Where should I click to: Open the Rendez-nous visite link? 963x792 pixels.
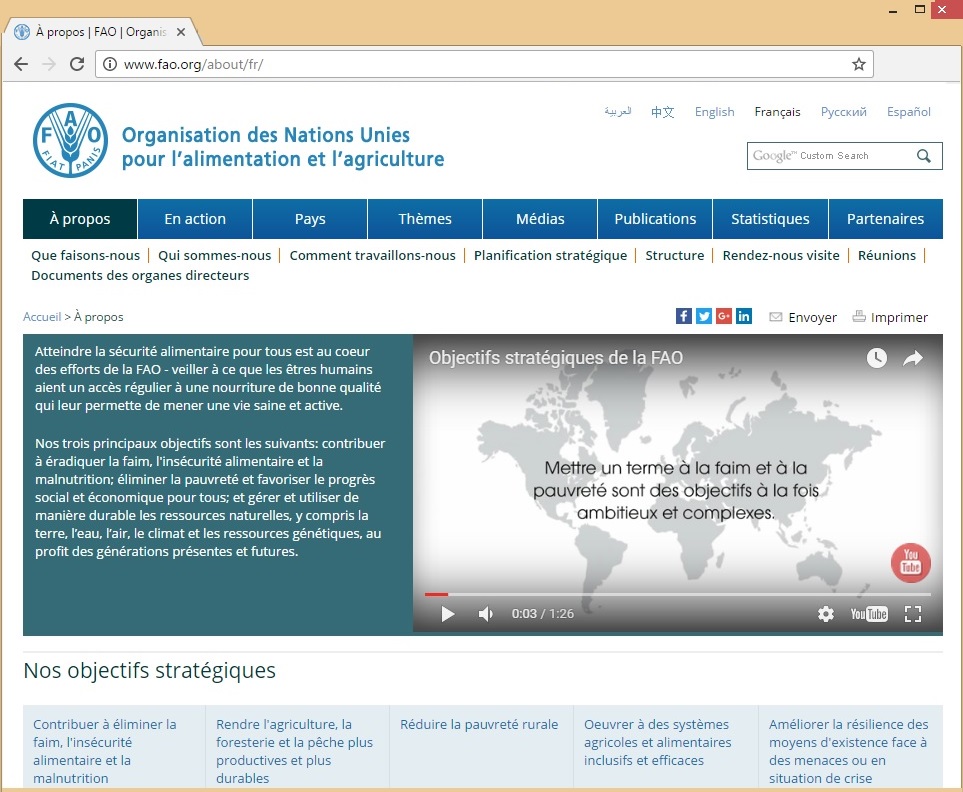781,255
